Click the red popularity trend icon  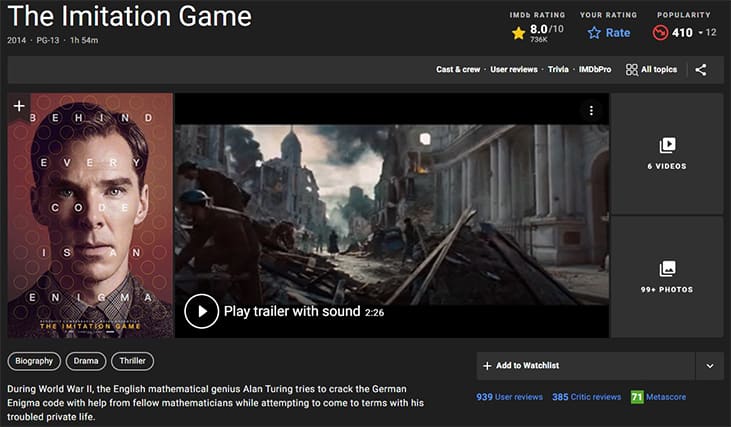660,33
